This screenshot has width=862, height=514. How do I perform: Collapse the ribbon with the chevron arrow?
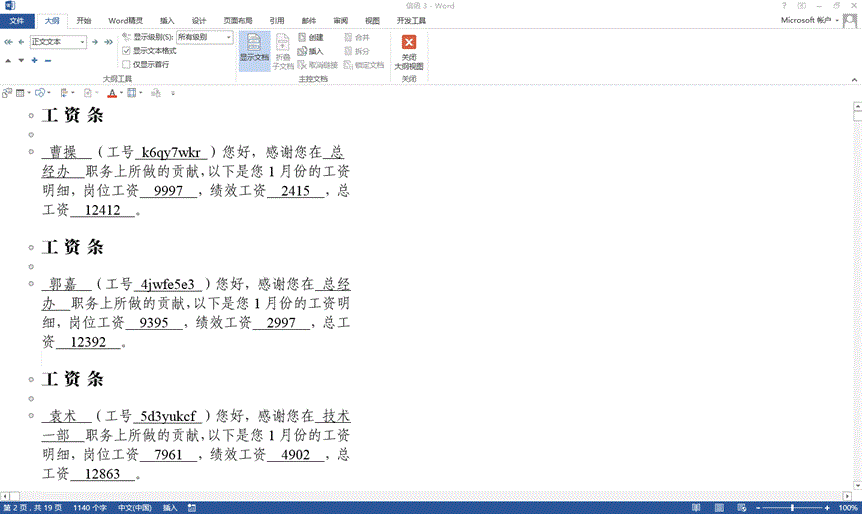pos(853,79)
